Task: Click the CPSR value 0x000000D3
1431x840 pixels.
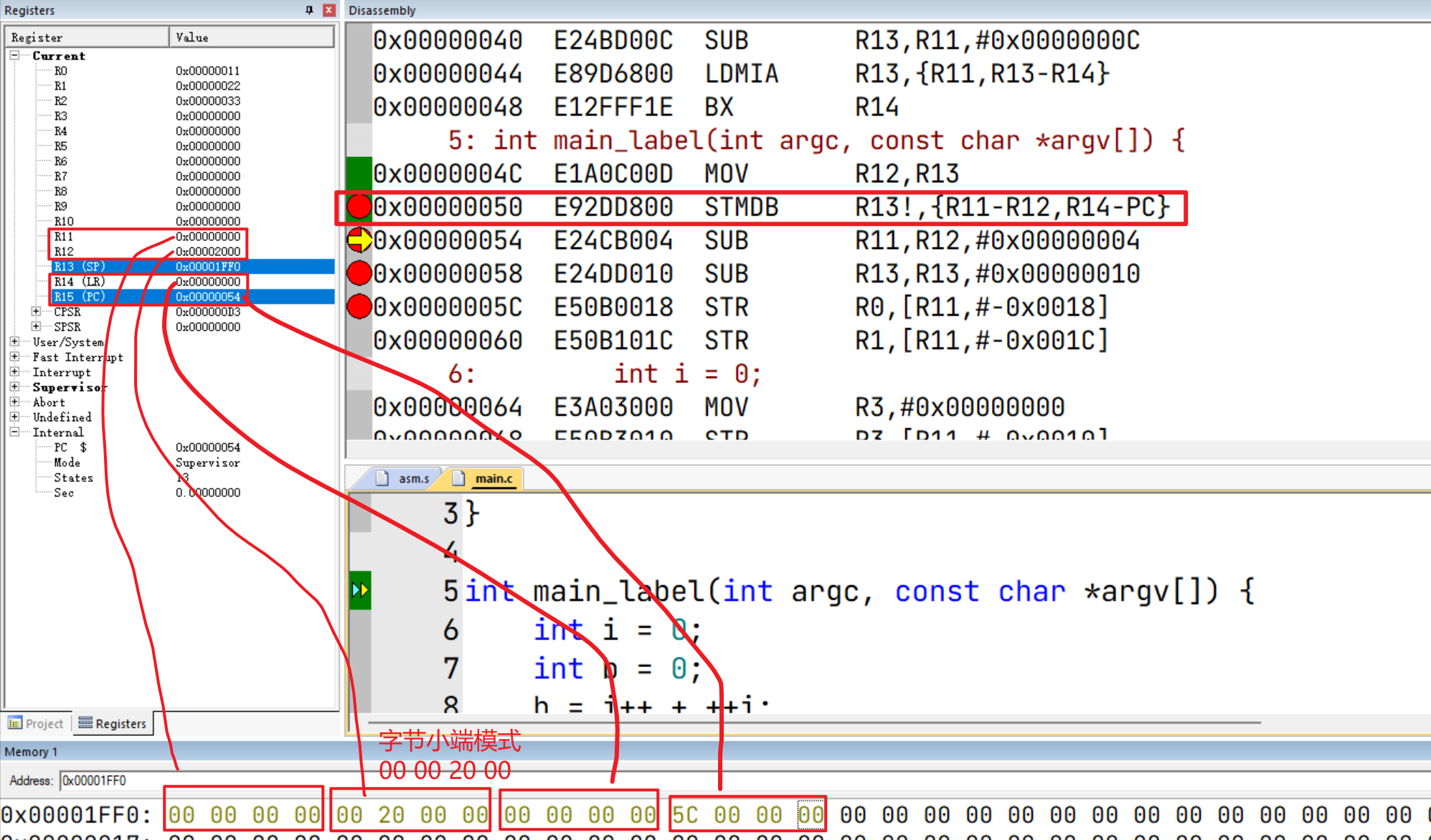Action: pyautogui.click(x=208, y=311)
